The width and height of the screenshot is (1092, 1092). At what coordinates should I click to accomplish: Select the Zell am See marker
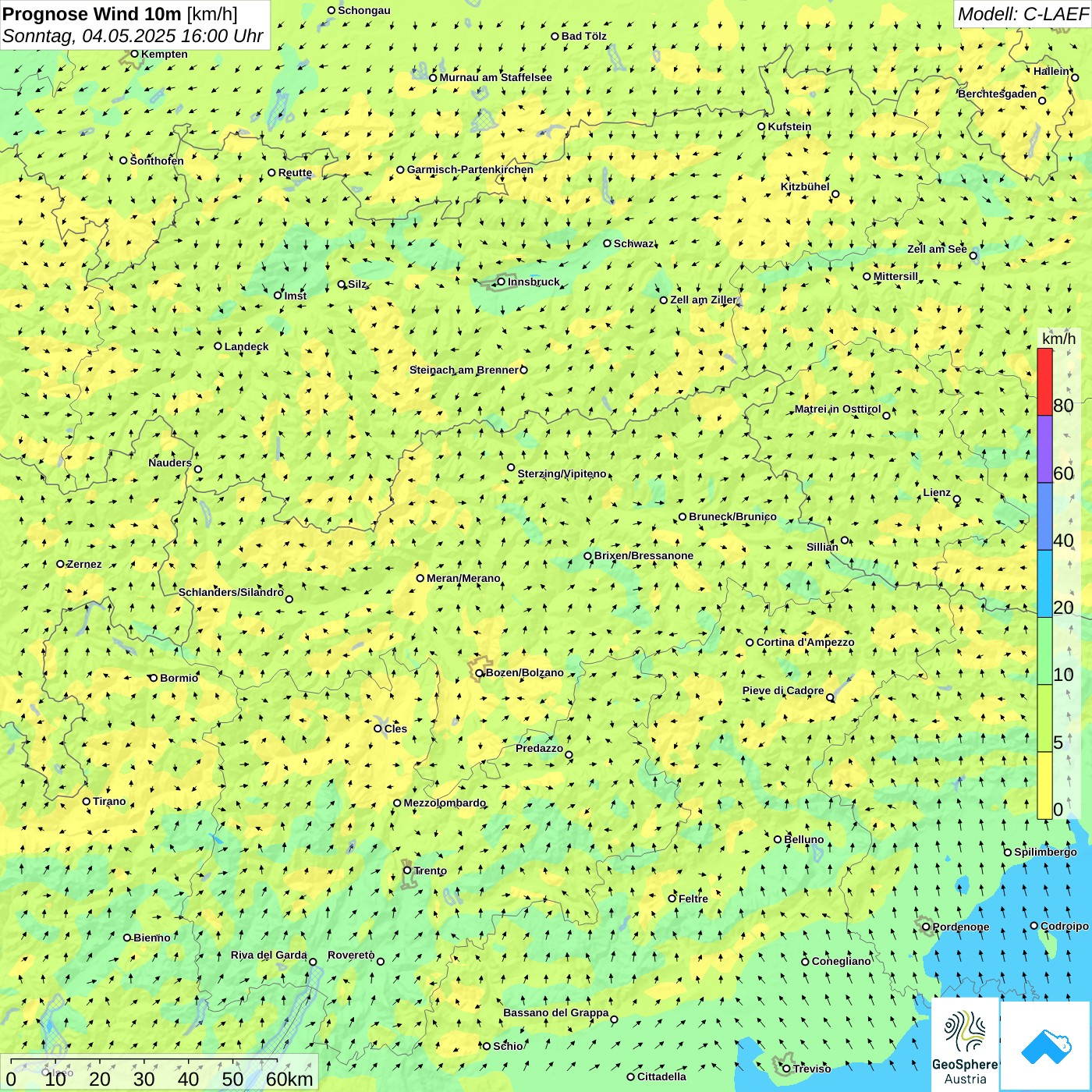[x=973, y=255]
